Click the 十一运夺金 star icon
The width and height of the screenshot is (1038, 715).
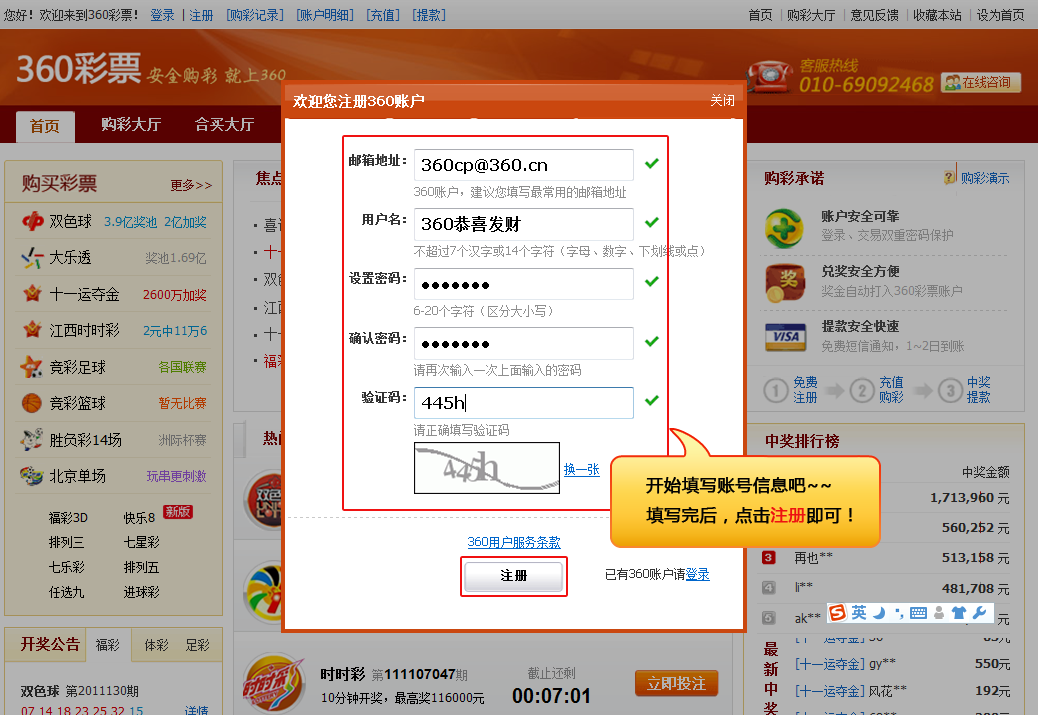click(x=32, y=293)
